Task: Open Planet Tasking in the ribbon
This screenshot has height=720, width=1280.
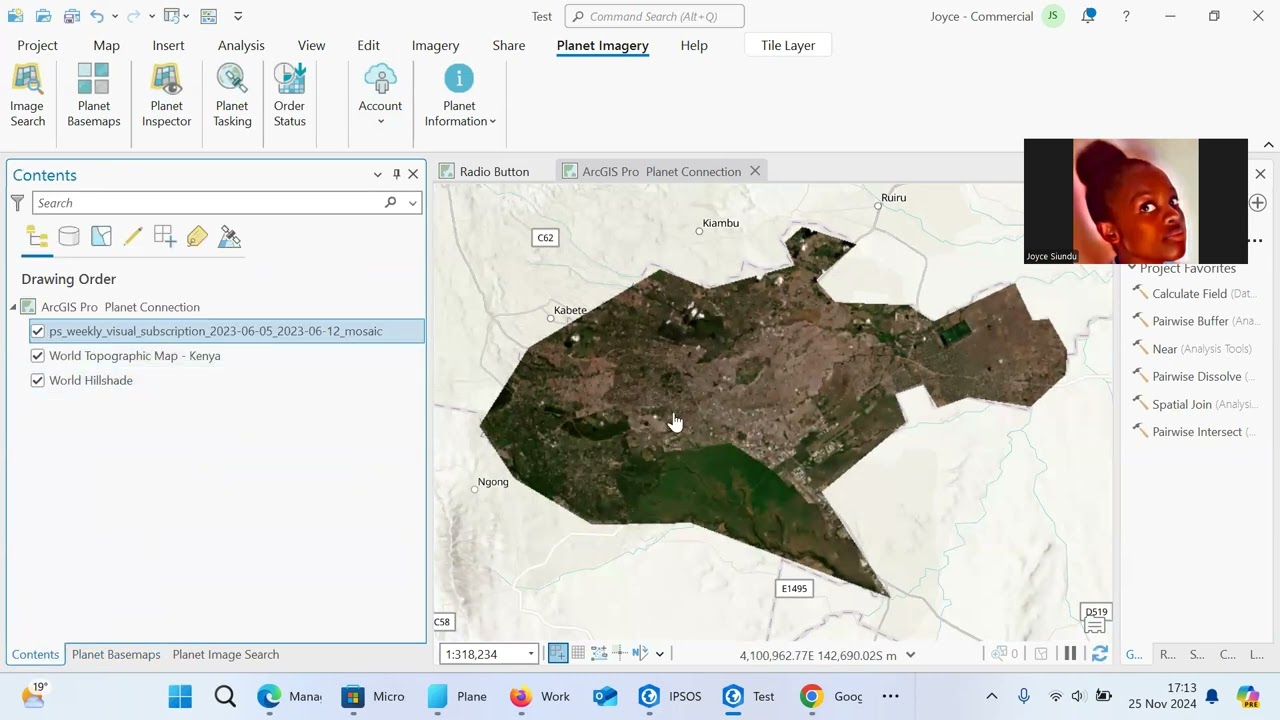Action: pos(232,96)
